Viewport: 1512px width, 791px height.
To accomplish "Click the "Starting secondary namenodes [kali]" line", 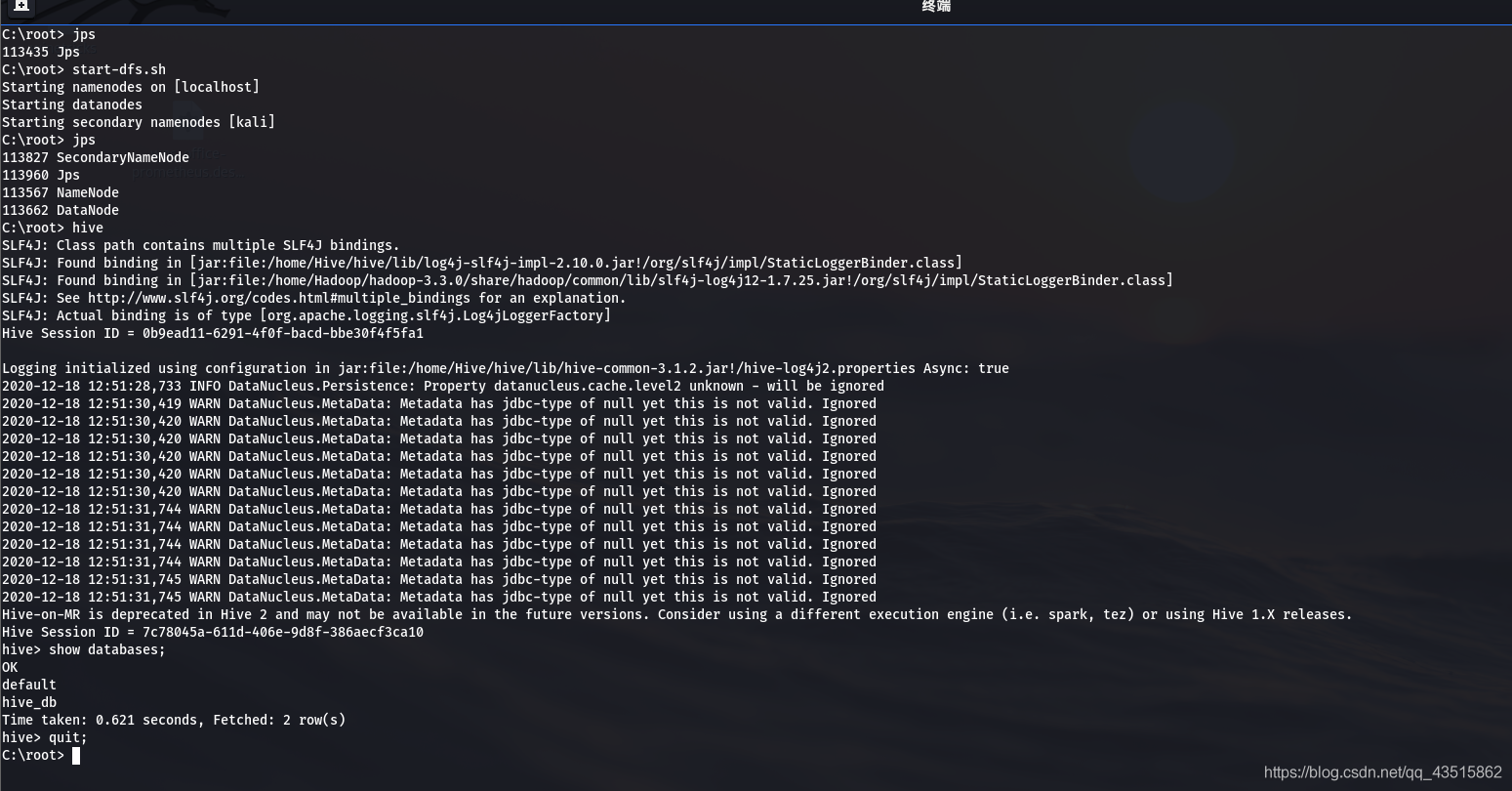I will pyautogui.click(x=139, y=122).
